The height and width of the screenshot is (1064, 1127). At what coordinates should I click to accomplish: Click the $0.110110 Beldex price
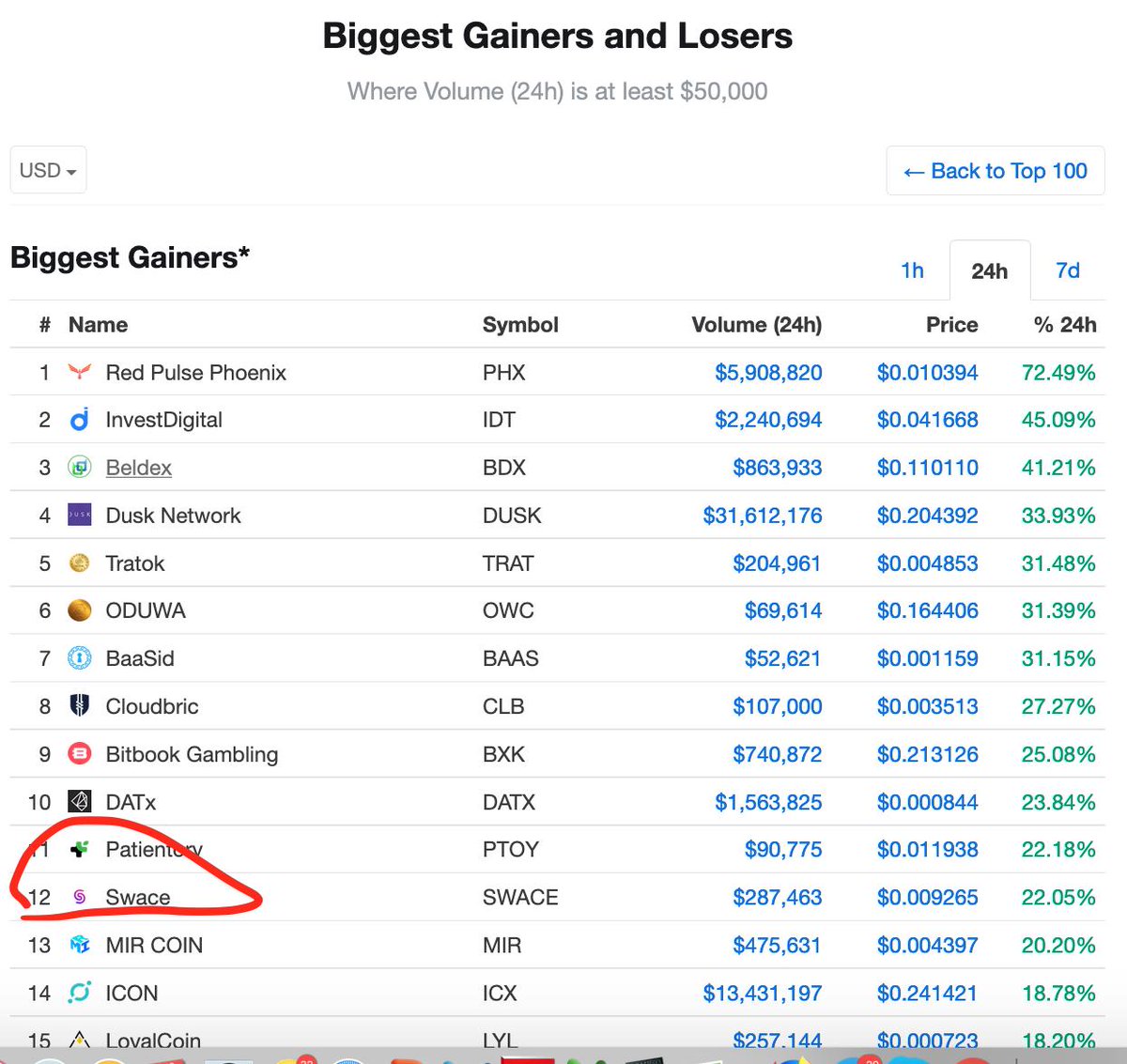click(x=928, y=468)
